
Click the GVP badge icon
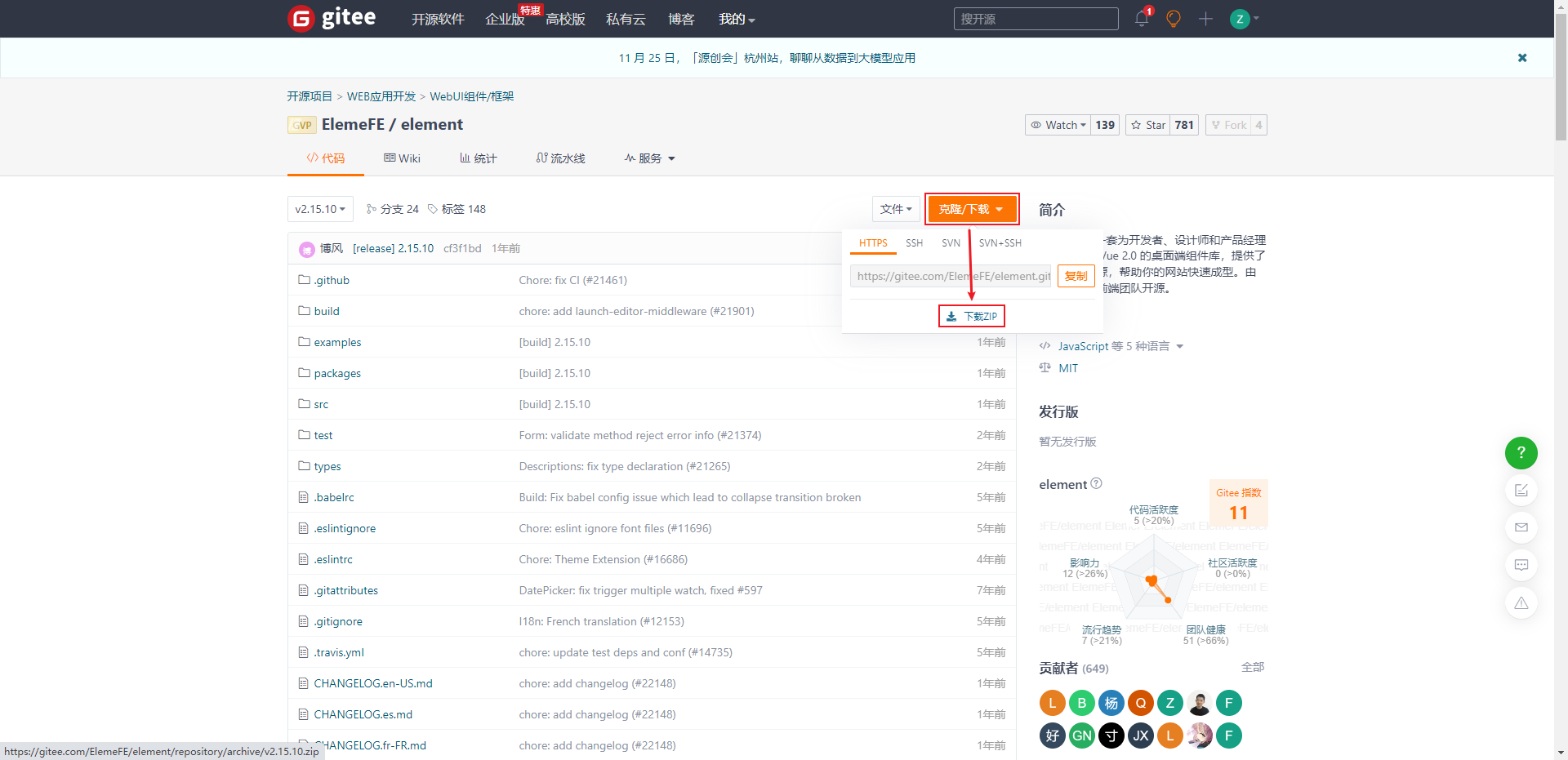pyautogui.click(x=301, y=125)
